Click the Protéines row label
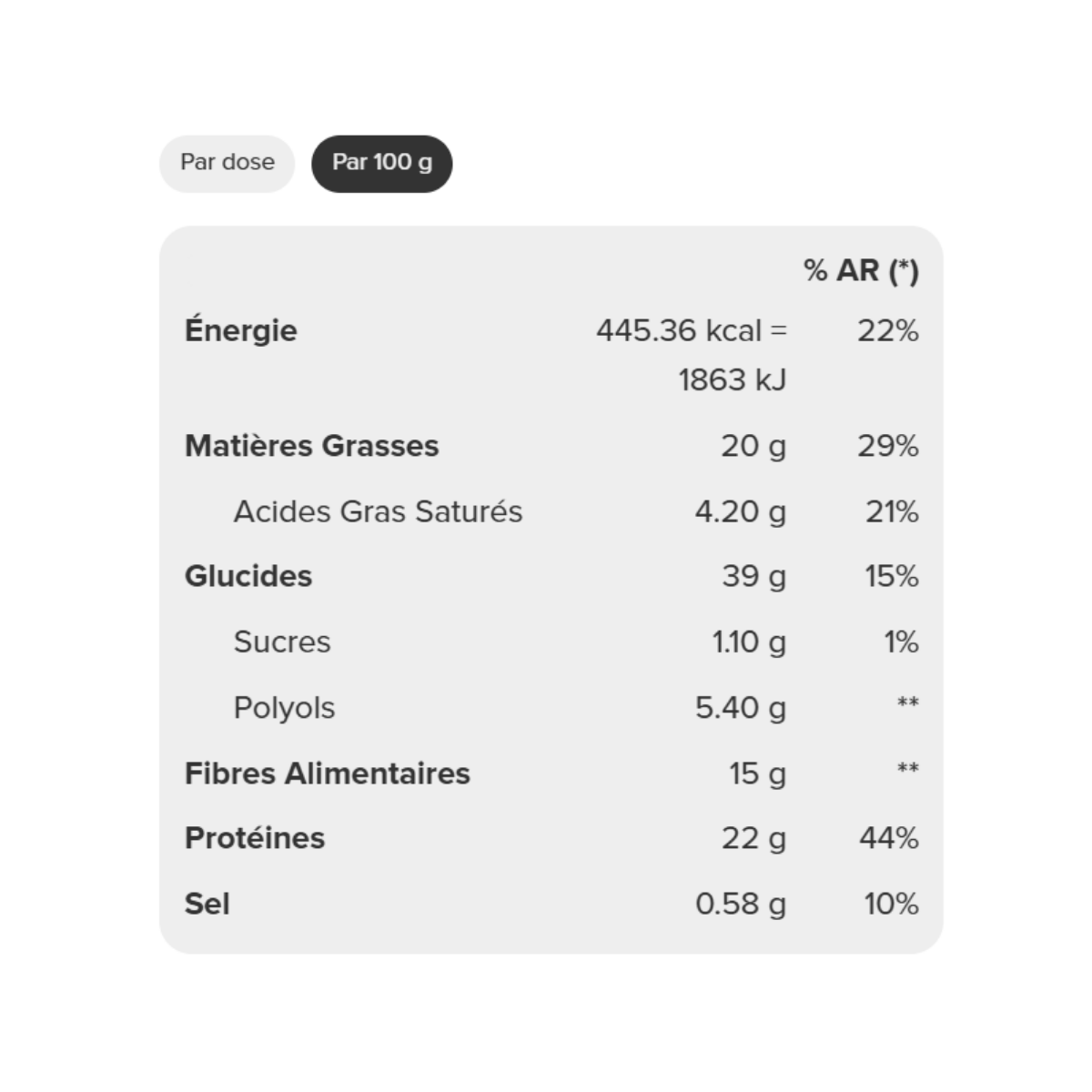This screenshot has height=1092, width=1092. 254,838
